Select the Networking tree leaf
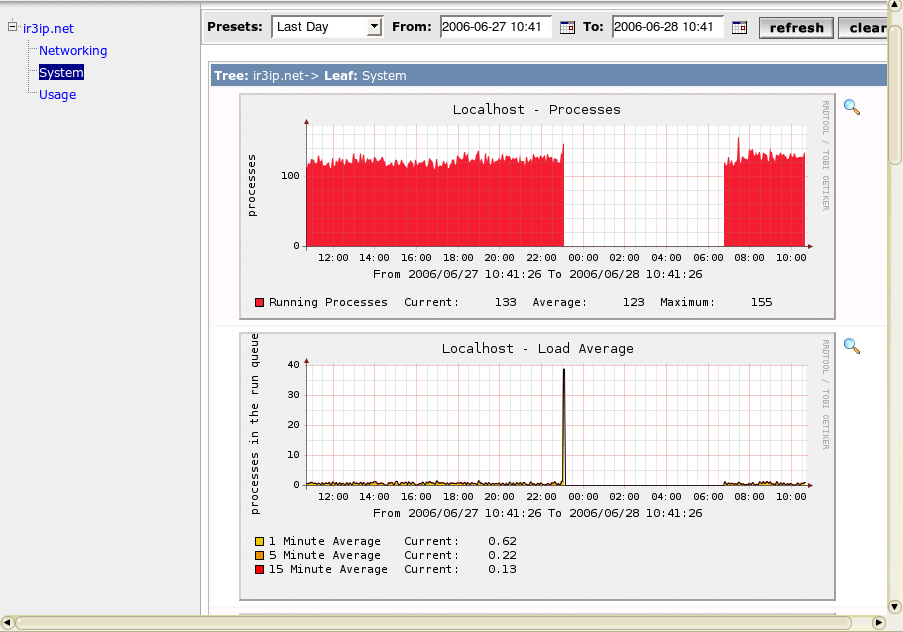The width and height of the screenshot is (903, 632). pos(73,51)
